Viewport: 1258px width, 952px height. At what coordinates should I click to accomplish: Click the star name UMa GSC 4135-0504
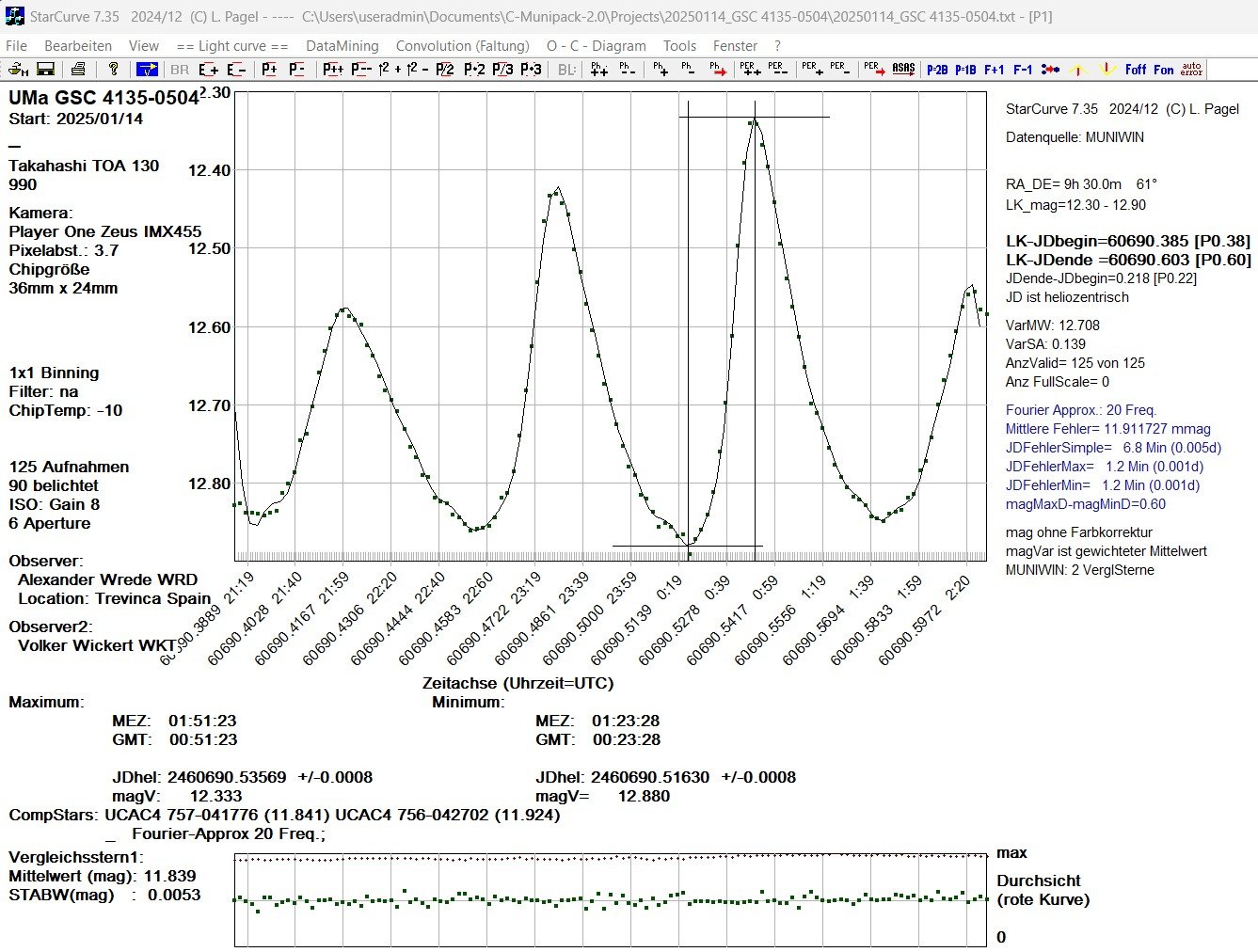point(104,98)
